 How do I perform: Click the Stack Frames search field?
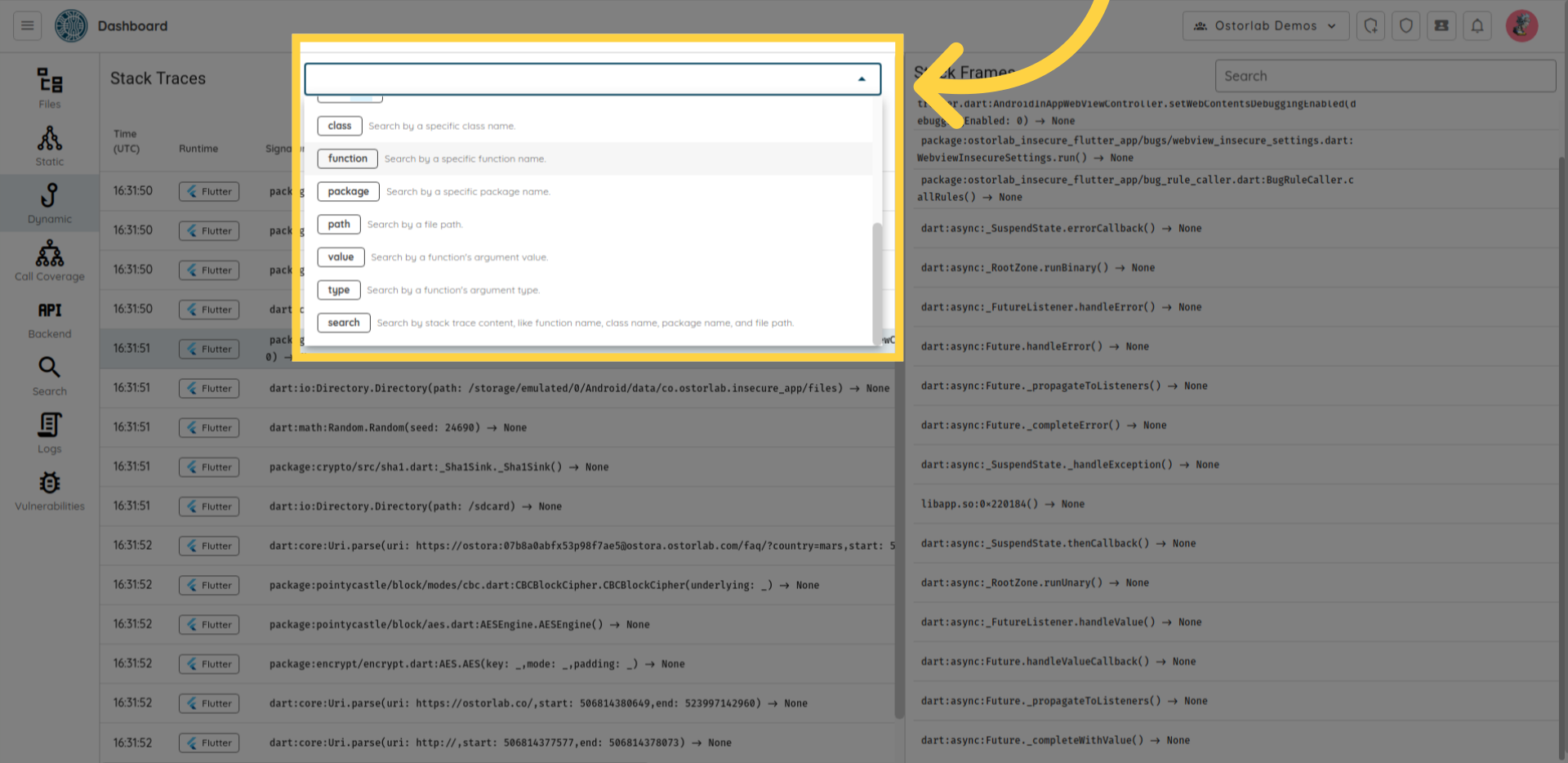coord(1384,76)
